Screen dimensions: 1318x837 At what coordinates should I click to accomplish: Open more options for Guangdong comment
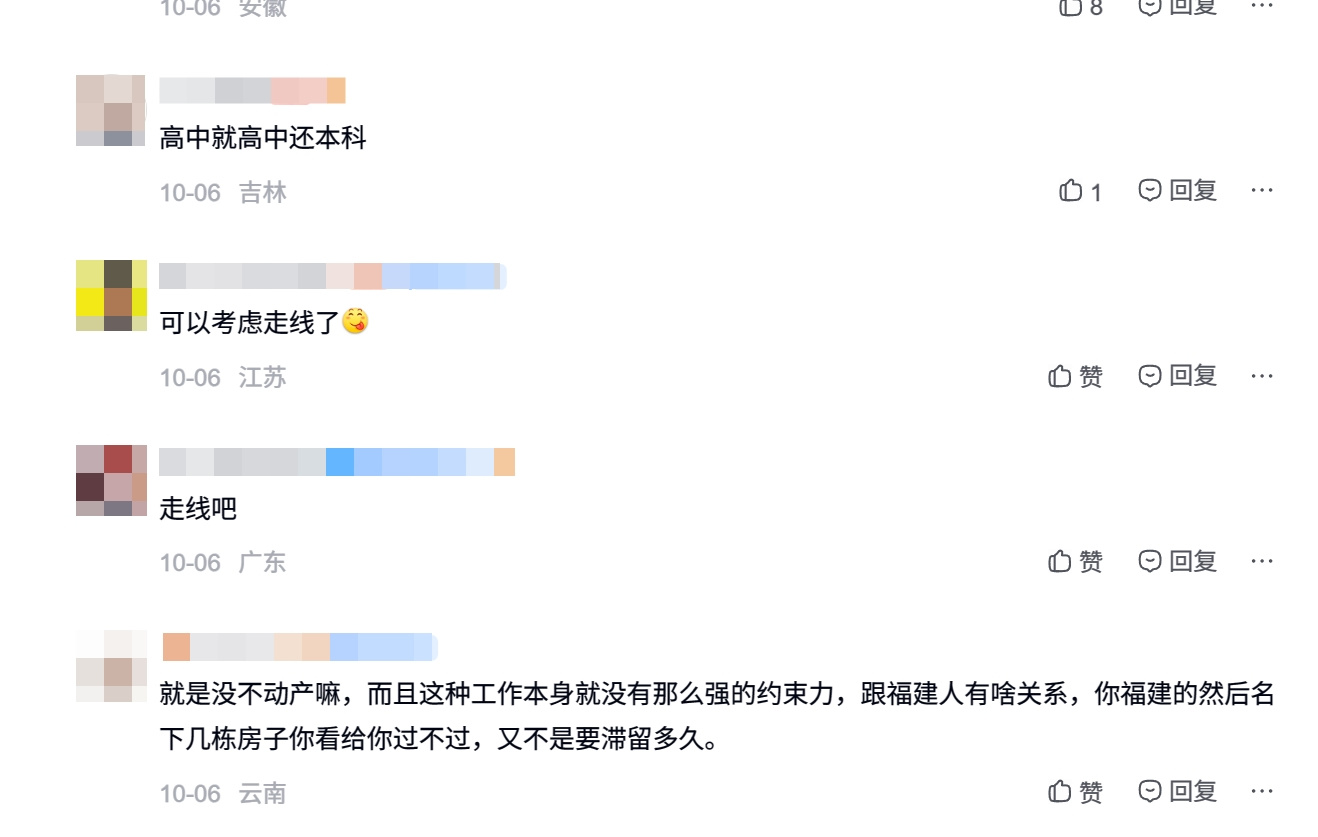1262,562
